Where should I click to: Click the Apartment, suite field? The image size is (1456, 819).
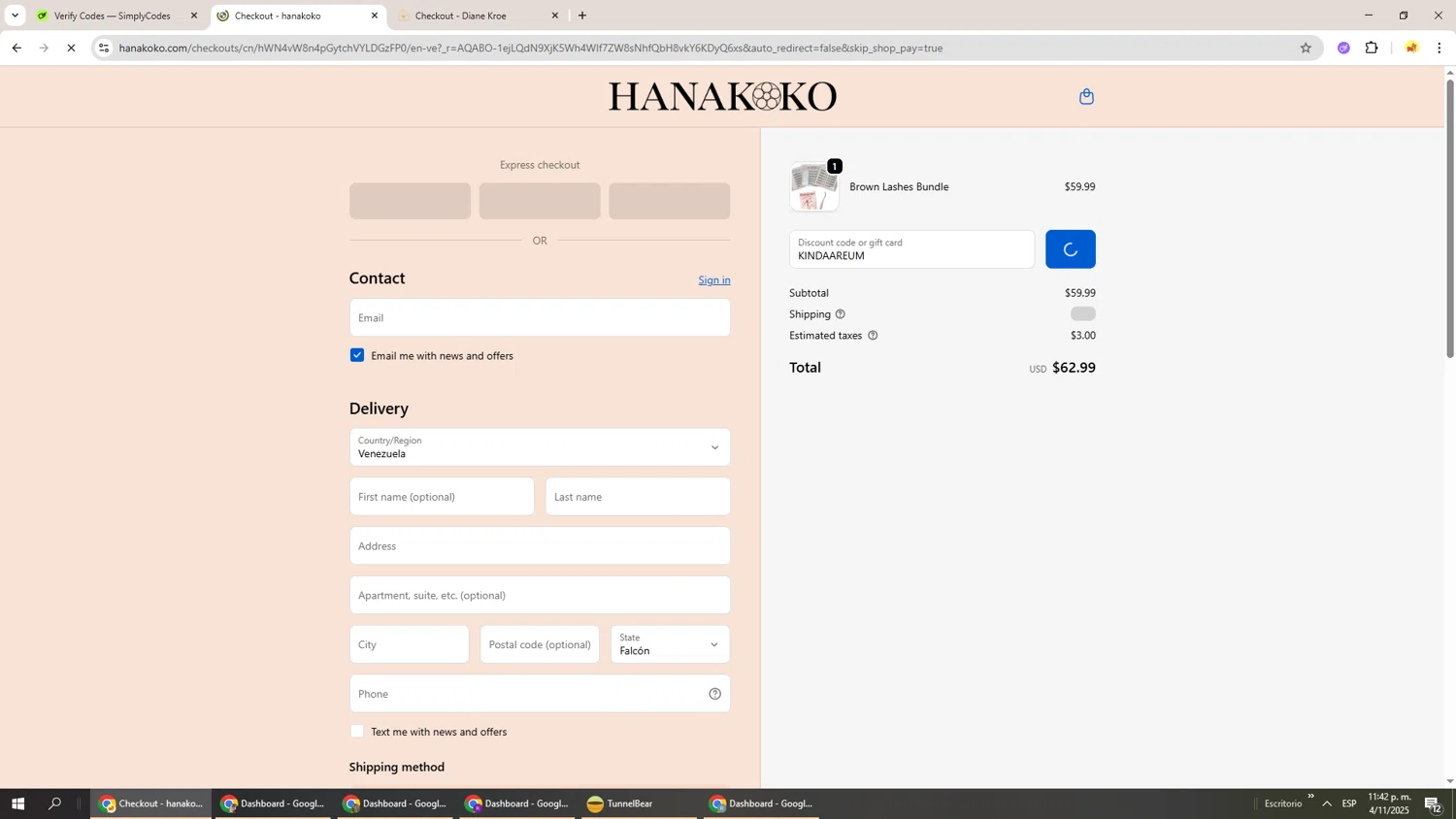(x=540, y=595)
